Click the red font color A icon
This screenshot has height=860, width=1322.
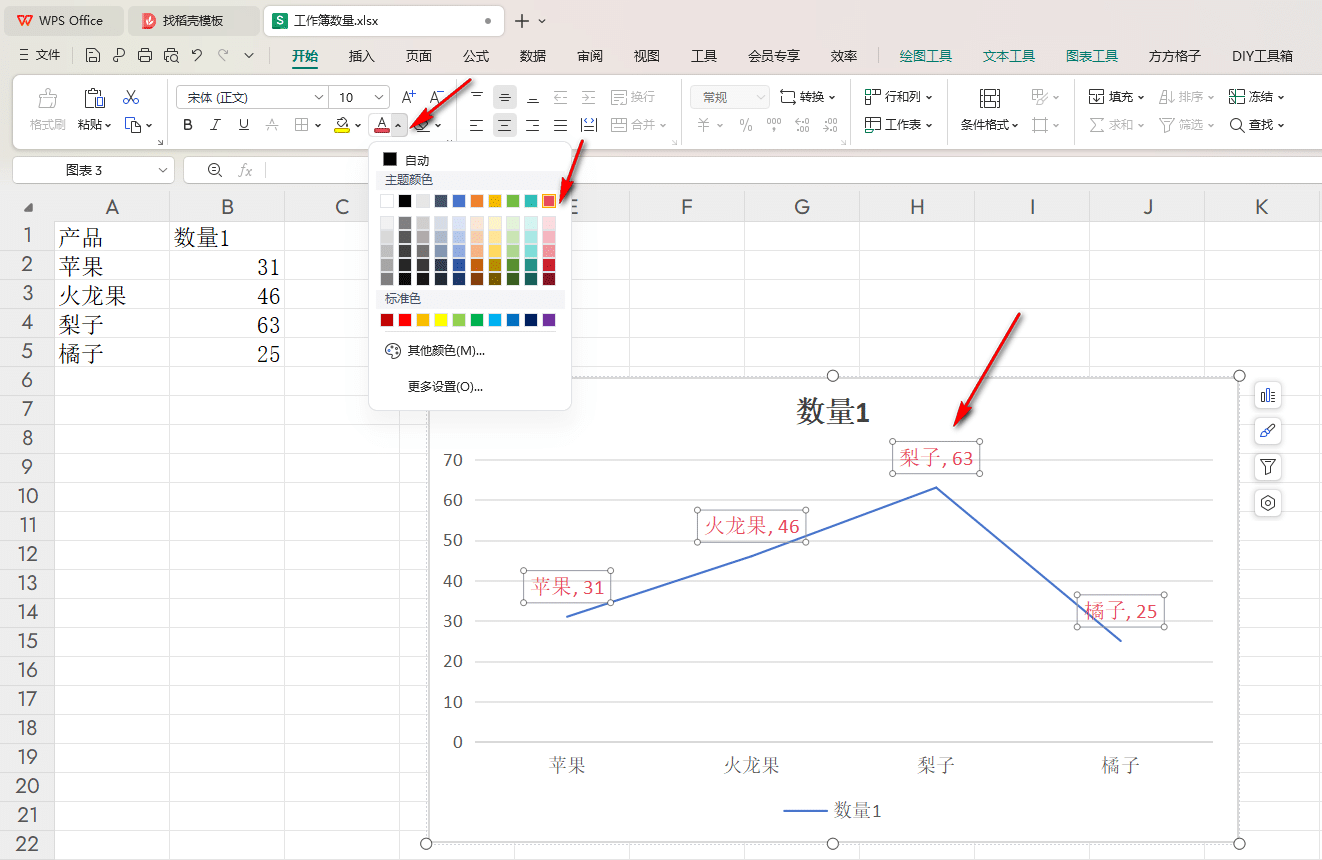[381, 125]
